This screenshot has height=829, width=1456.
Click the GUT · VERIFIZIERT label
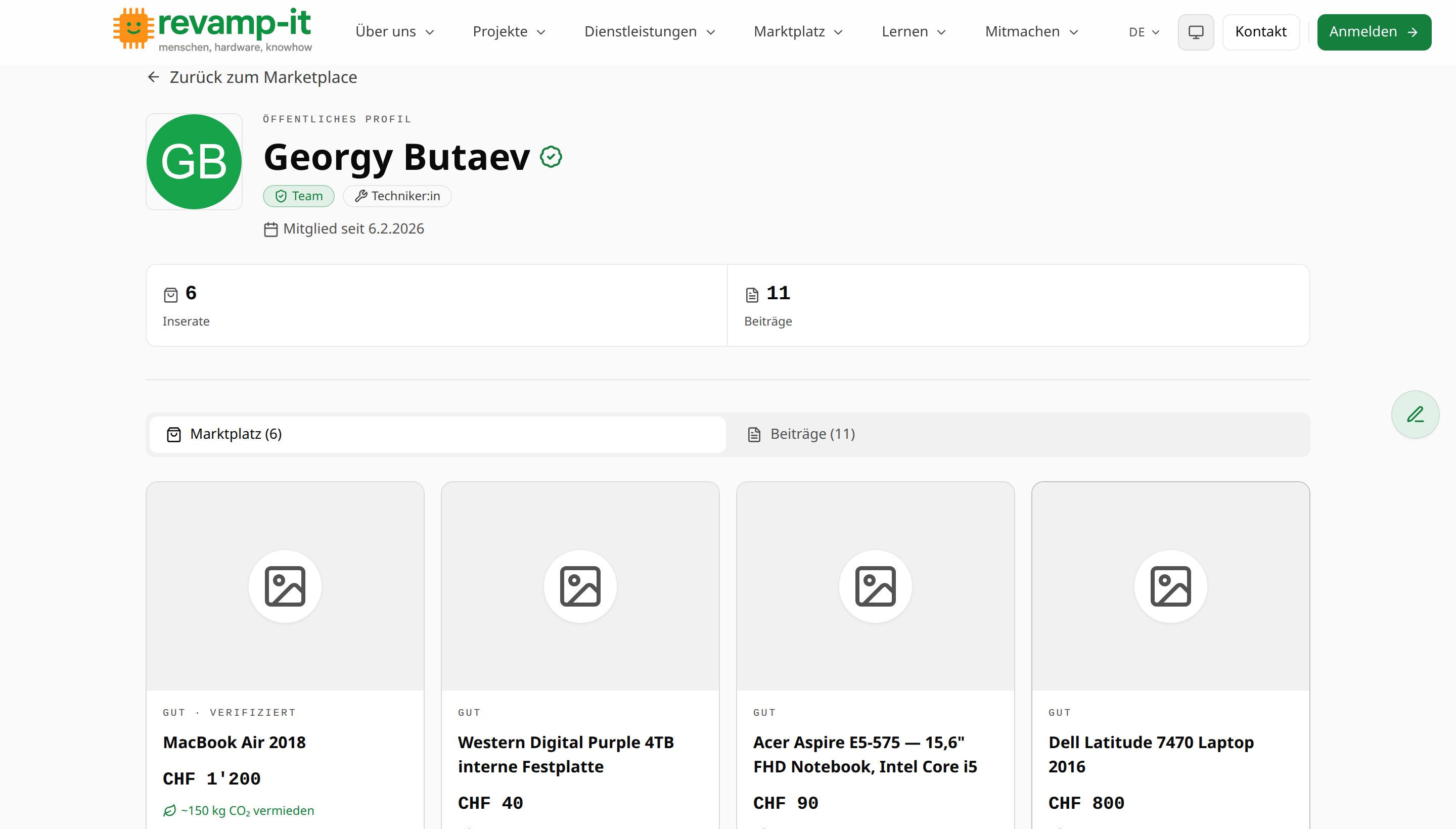[x=229, y=713]
